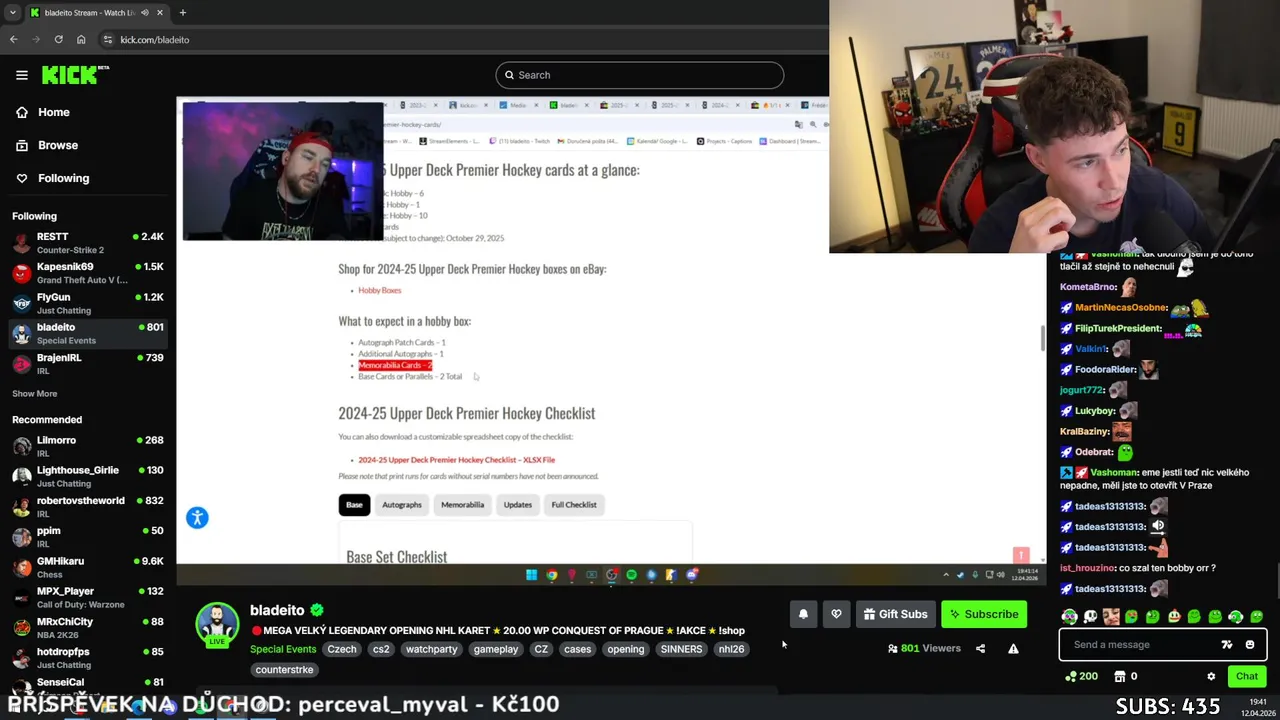This screenshot has width=1280, height=720.
Task: Open channel points 200 icon
Action: coord(1080,676)
